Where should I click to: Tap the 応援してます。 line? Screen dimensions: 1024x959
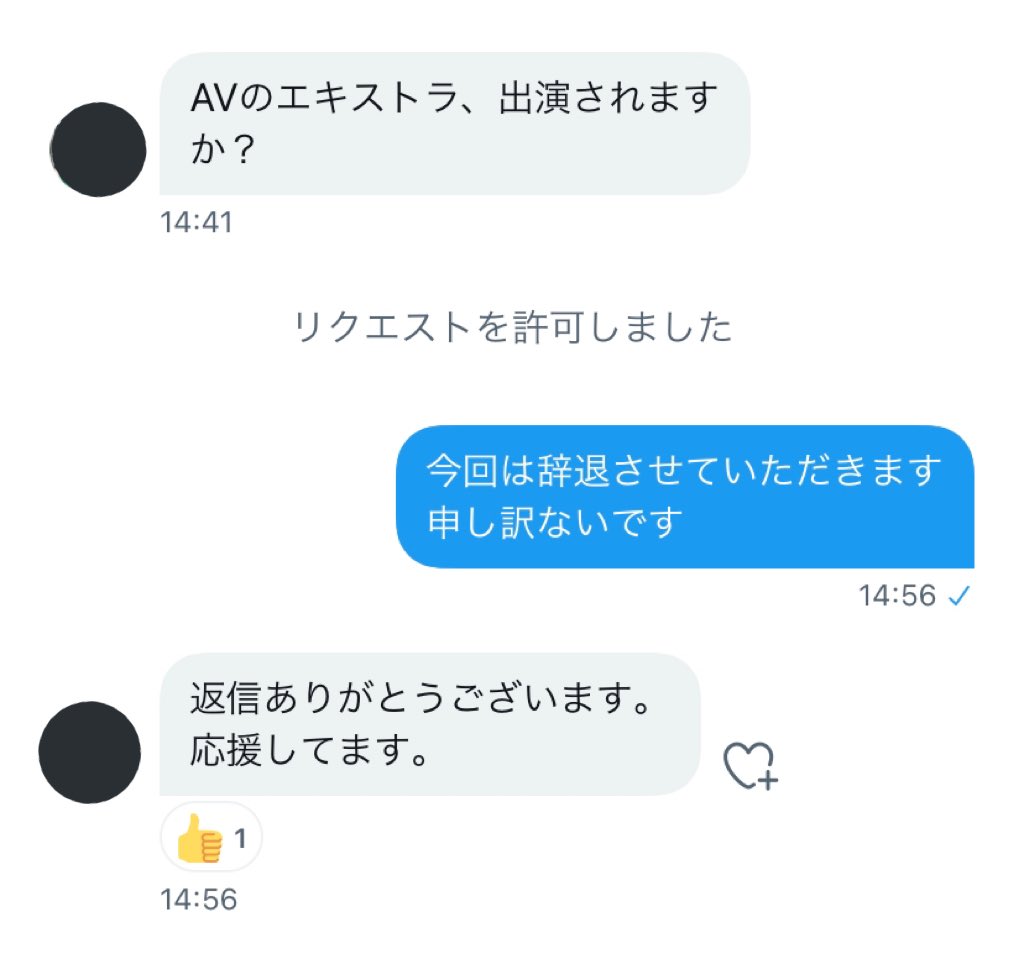click(309, 750)
